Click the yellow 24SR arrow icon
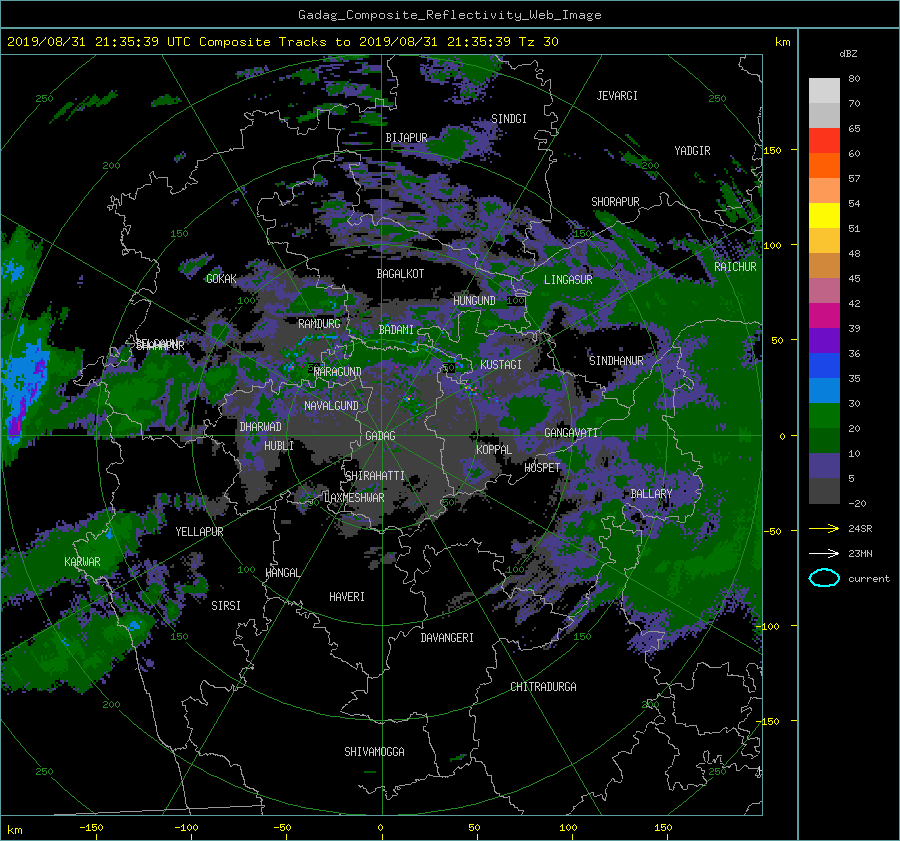This screenshot has height=841, width=900. 824,528
